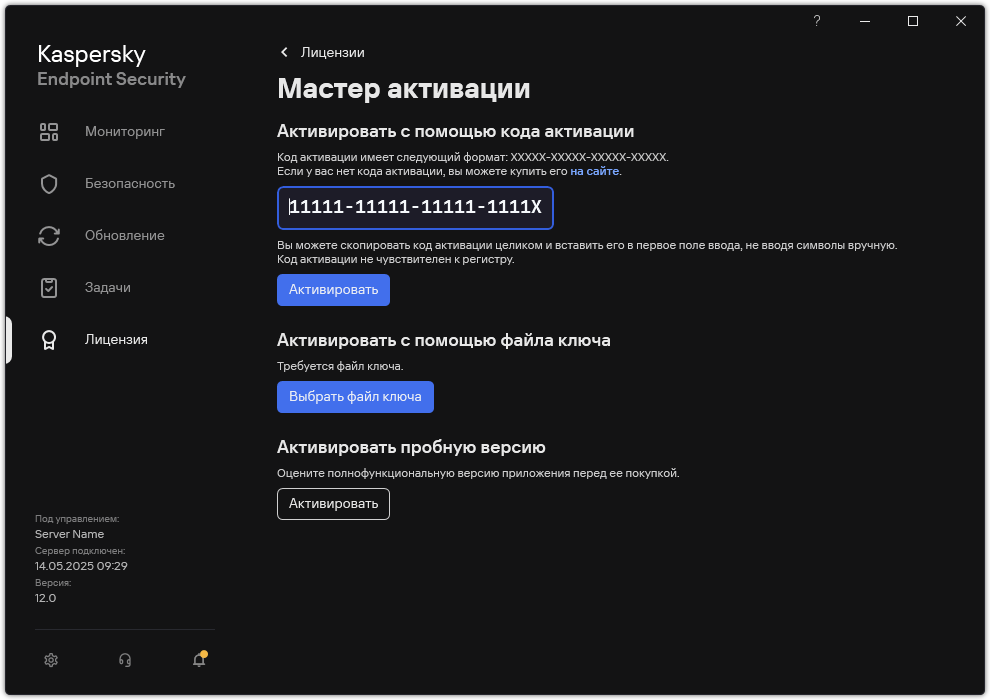Click the Обновление refresh icon

tap(49, 235)
